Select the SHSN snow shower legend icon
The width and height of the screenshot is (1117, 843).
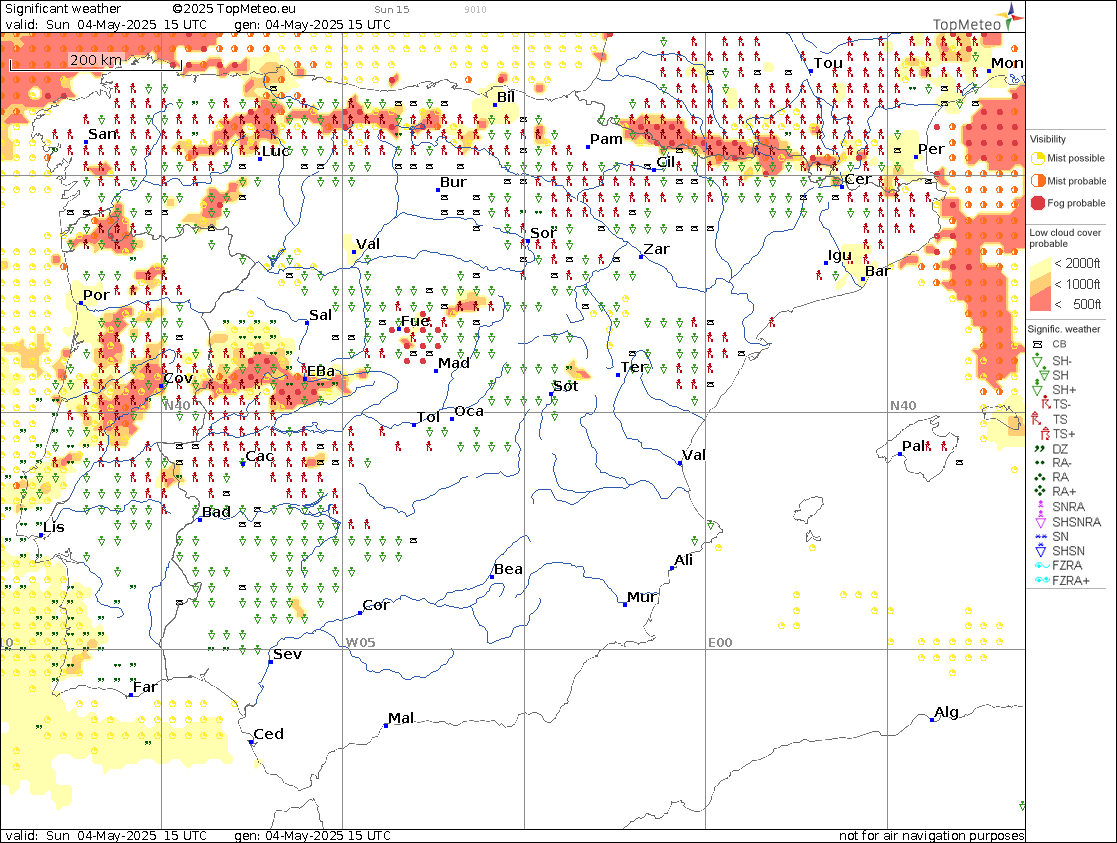[1040, 551]
